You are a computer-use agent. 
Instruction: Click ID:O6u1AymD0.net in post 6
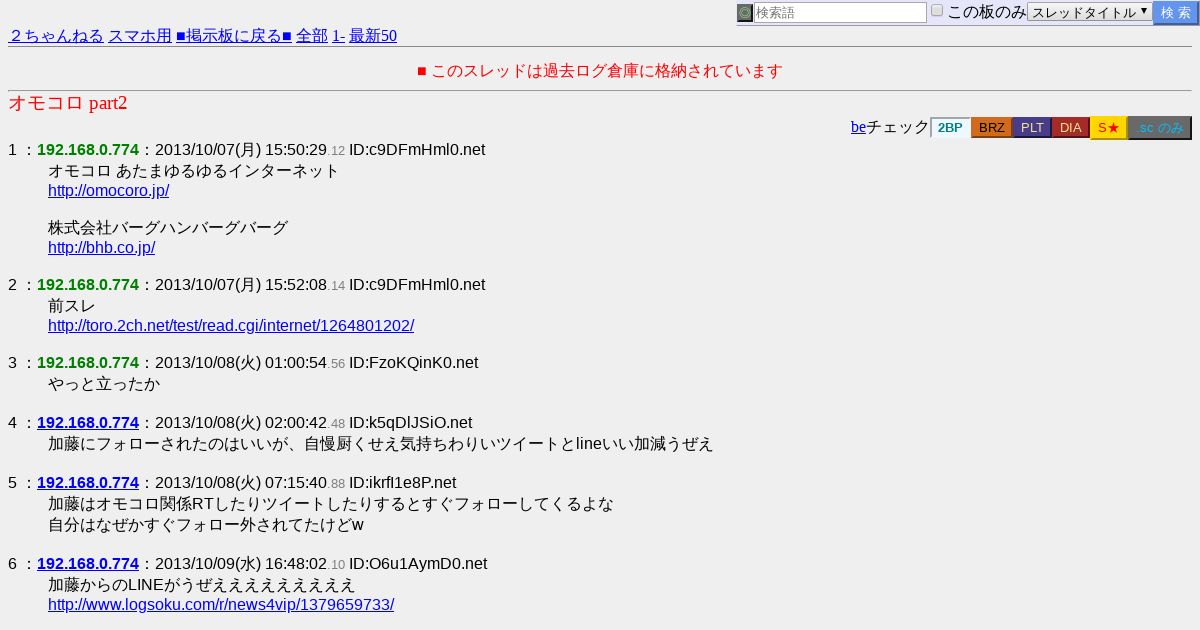418,563
